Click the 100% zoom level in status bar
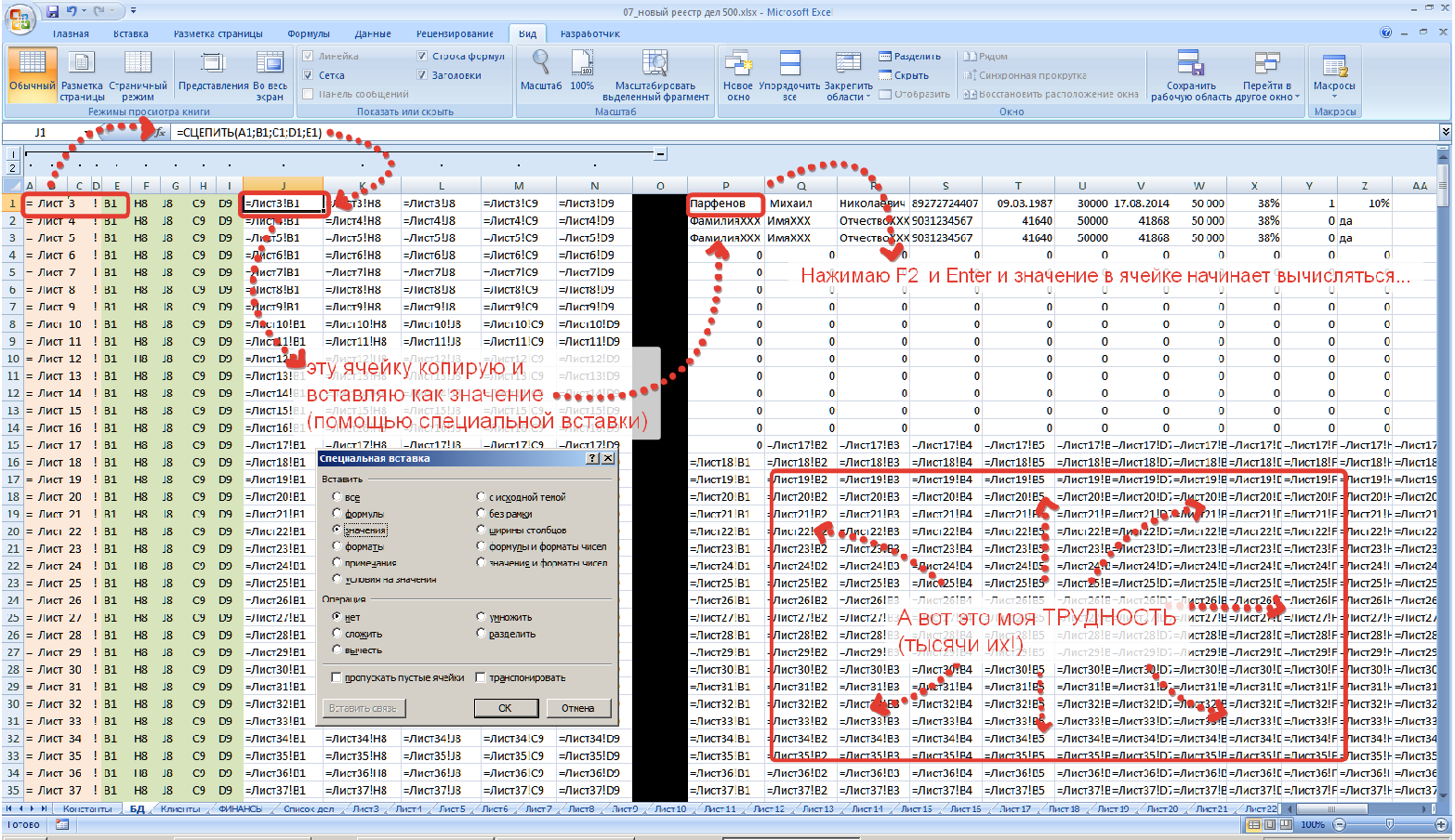The width and height of the screenshot is (1455, 840). pyautogui.click(x=1313, y=824)
